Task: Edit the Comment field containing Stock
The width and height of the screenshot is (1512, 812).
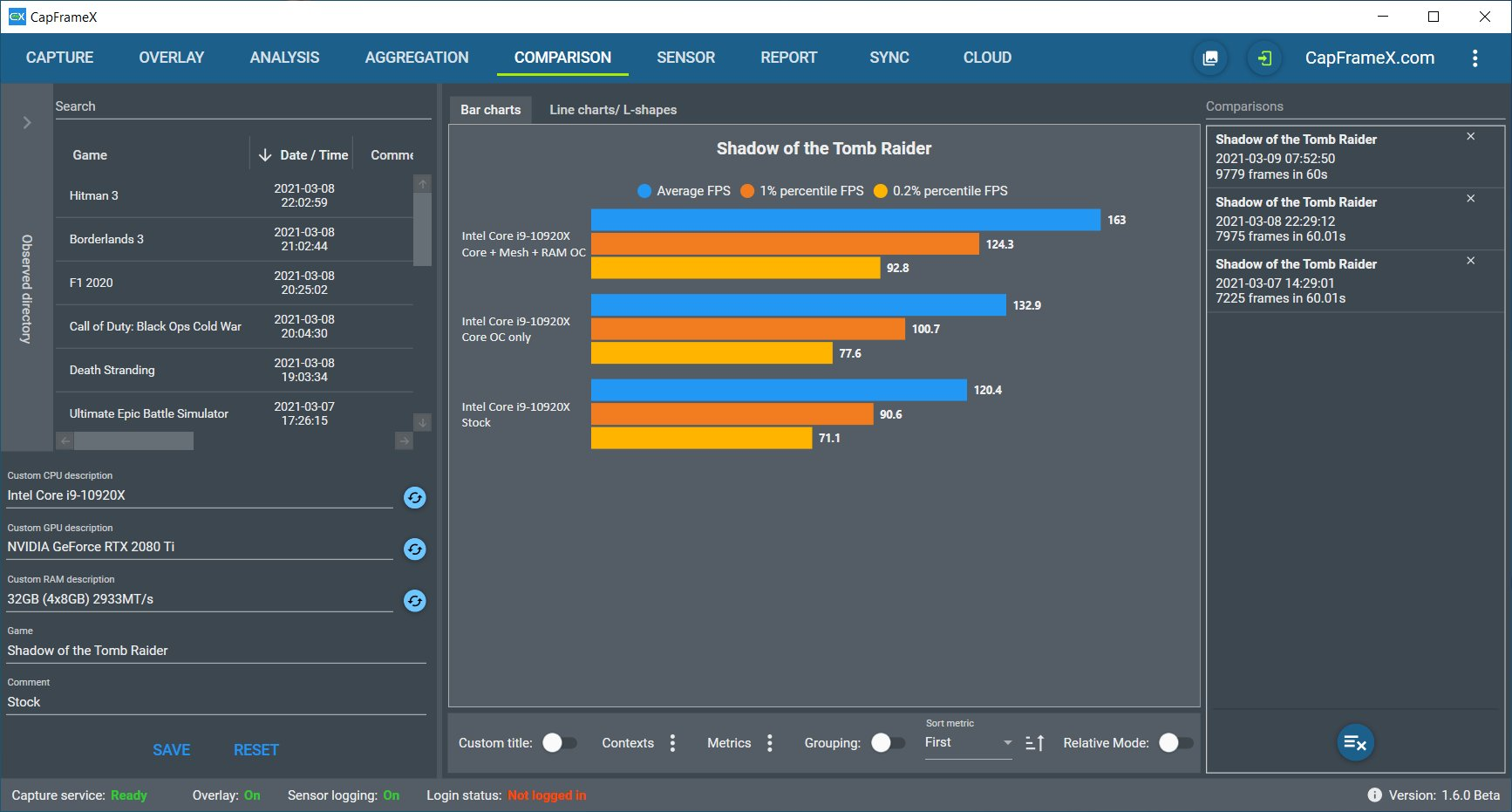Action: [216, 702]
